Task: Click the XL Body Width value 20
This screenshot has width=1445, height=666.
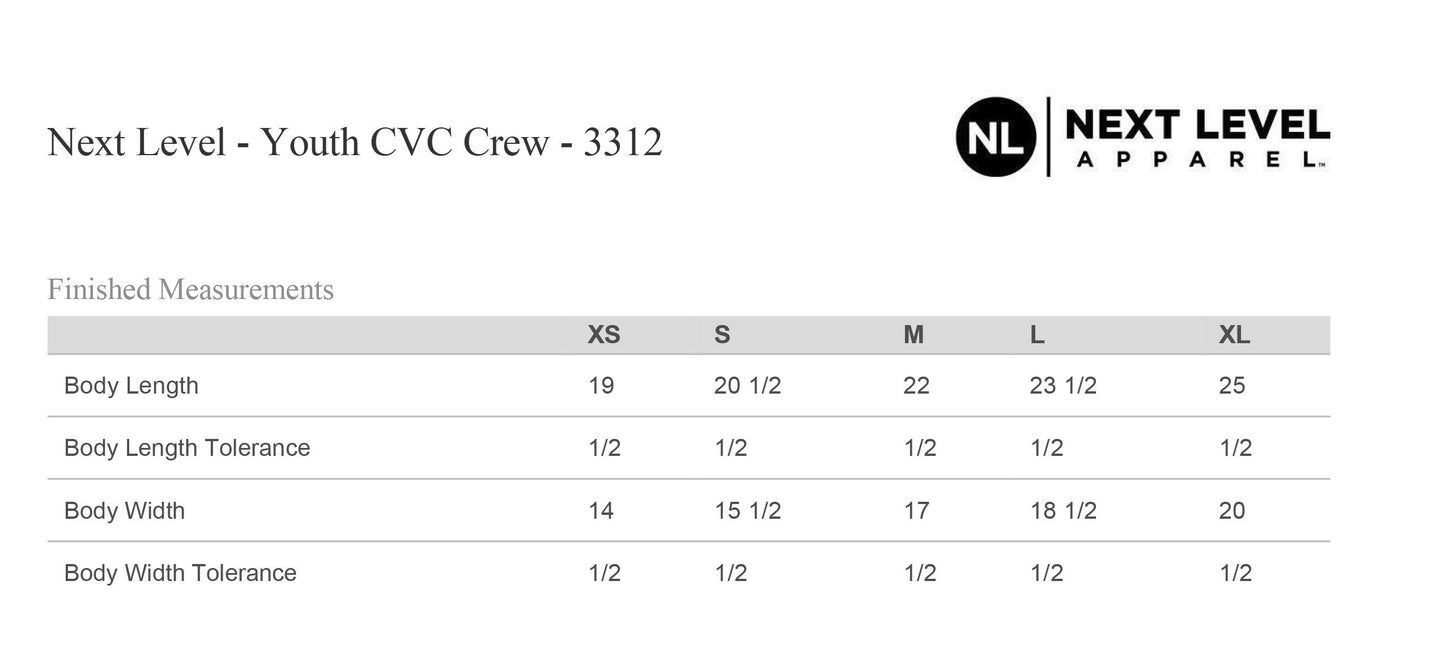Action: (x=1232, y=511)
